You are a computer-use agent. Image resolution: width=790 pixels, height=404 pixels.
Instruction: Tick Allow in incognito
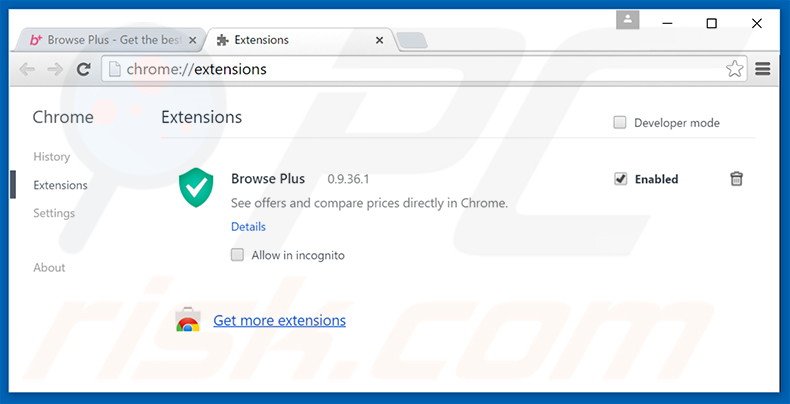tap(238, 255)
